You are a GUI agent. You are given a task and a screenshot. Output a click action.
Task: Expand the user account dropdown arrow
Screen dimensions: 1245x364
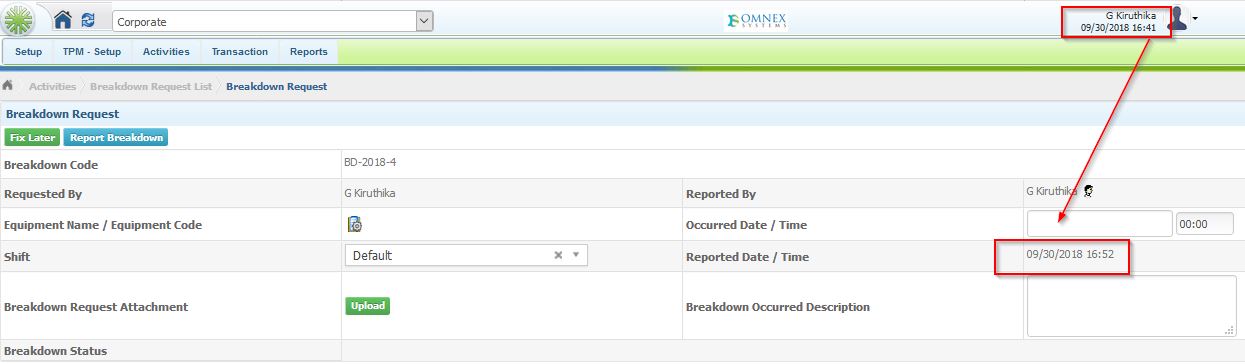pyautogui.click(x=1195, y=19)
